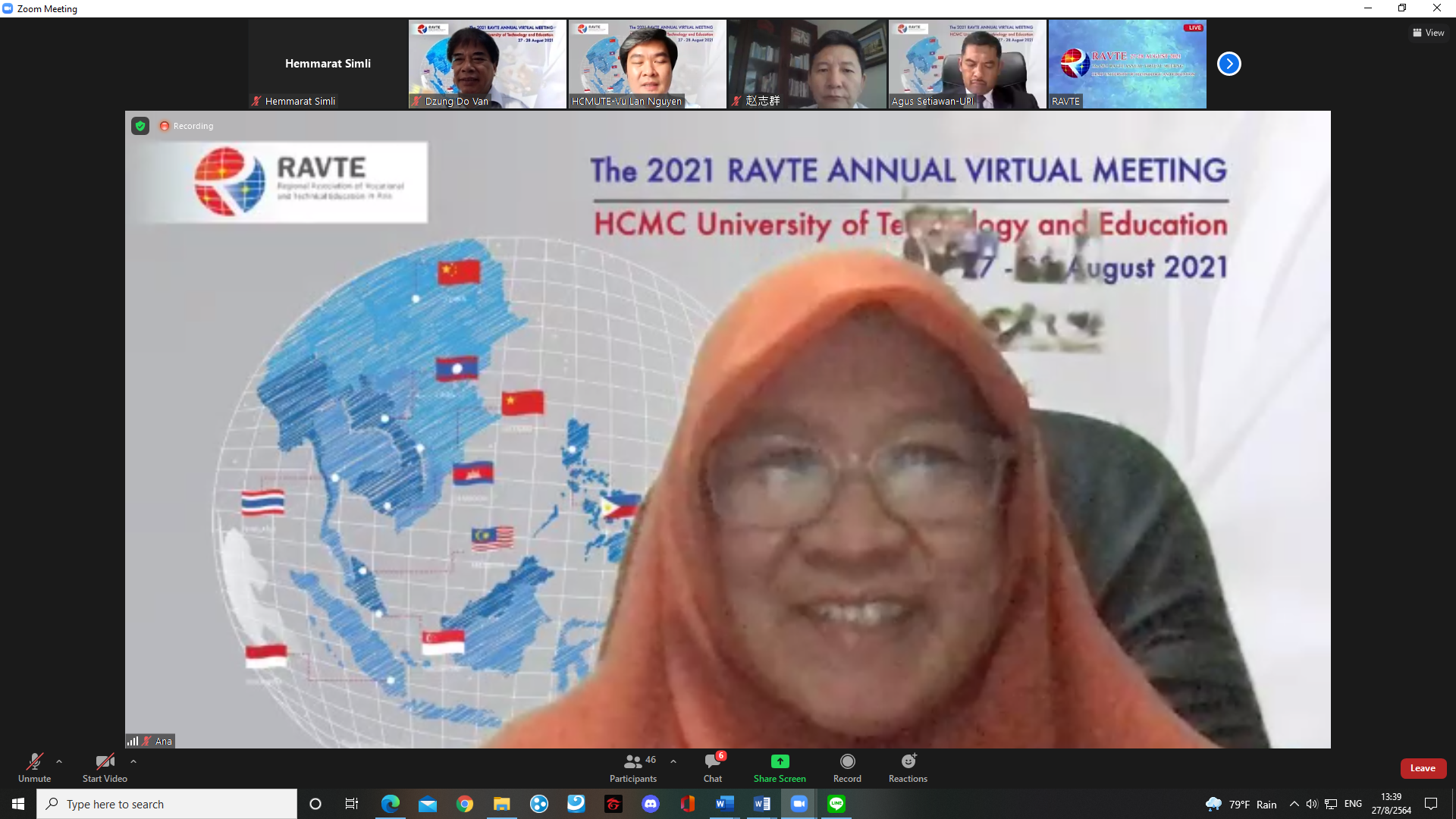
Task: Open Discord from taskbar
Action: [651, 804]
